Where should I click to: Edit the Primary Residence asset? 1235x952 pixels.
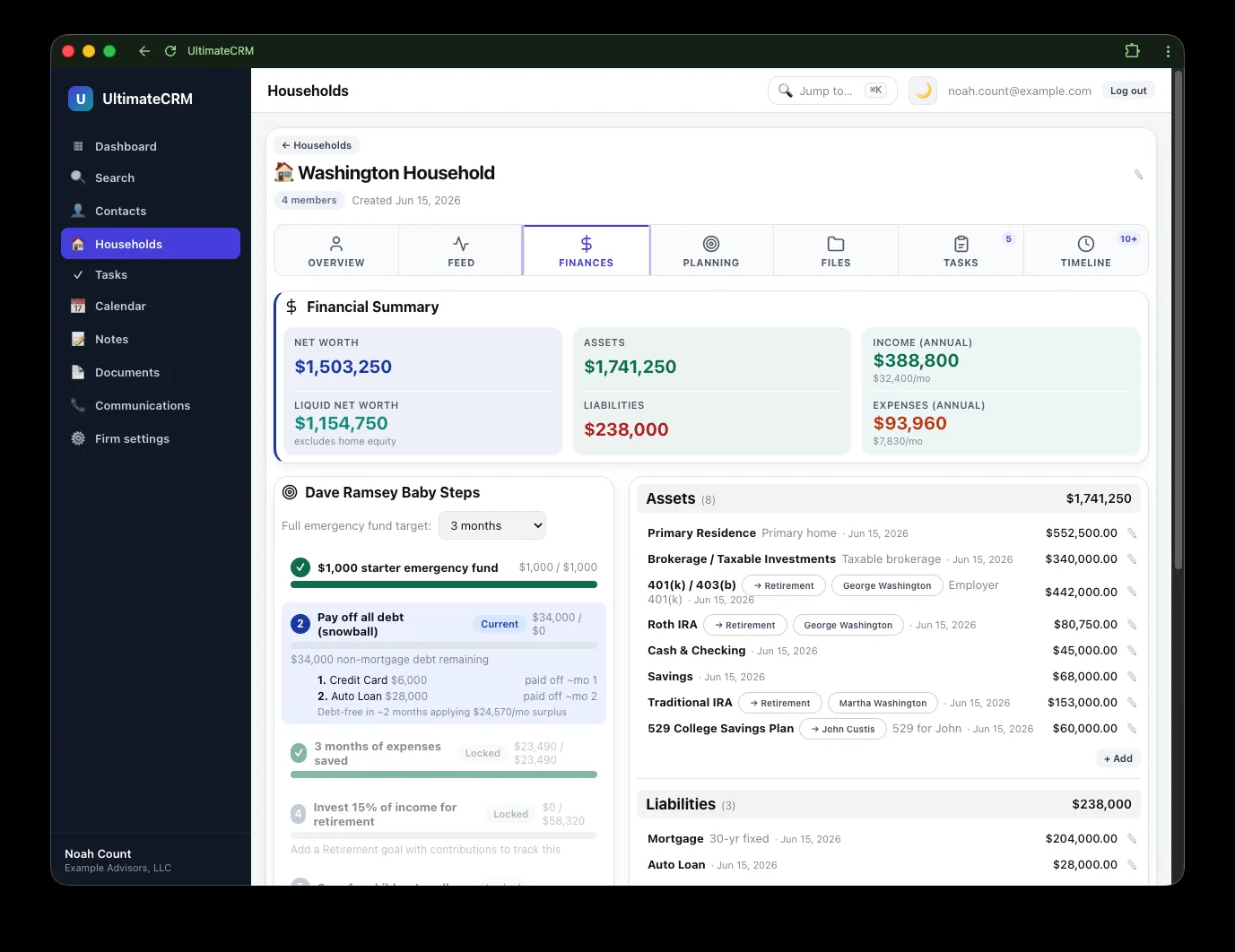click(x=1132, y=533)
